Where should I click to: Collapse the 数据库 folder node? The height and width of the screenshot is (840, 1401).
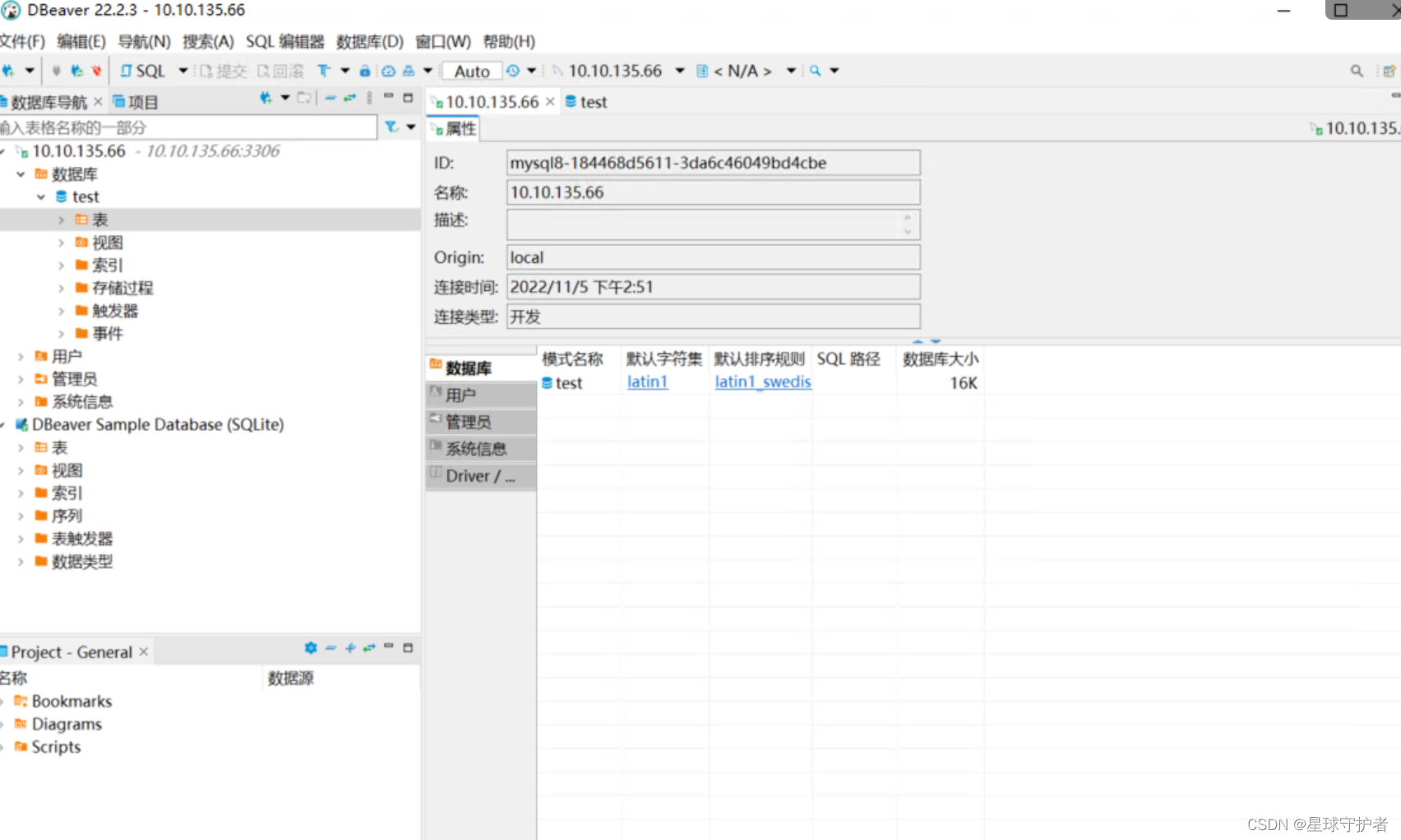[21, 174]
